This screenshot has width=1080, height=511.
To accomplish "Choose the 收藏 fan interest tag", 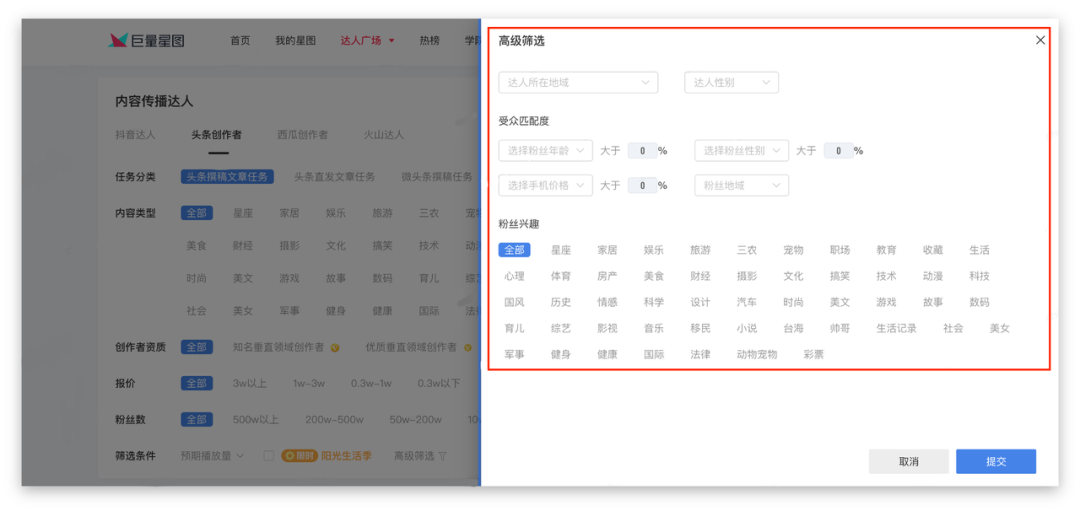I will (933, 250).
